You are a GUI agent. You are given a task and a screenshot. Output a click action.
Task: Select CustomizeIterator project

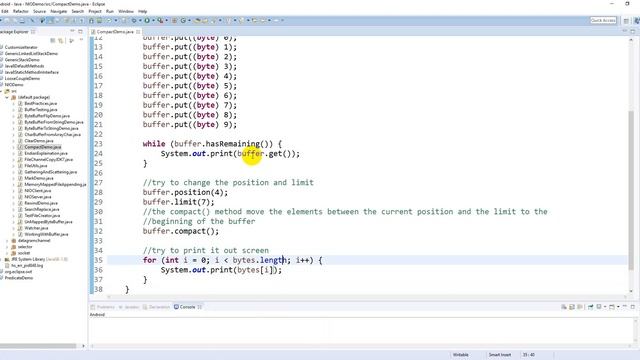pos(21,47)
